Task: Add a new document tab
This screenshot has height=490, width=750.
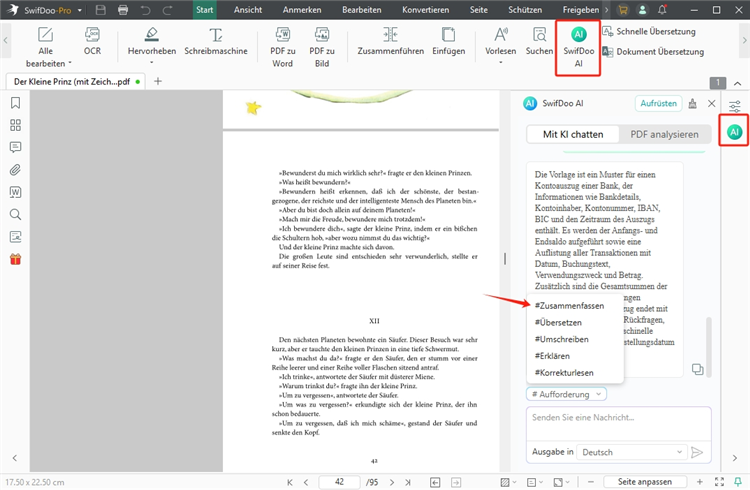Action: pos(158,81)
